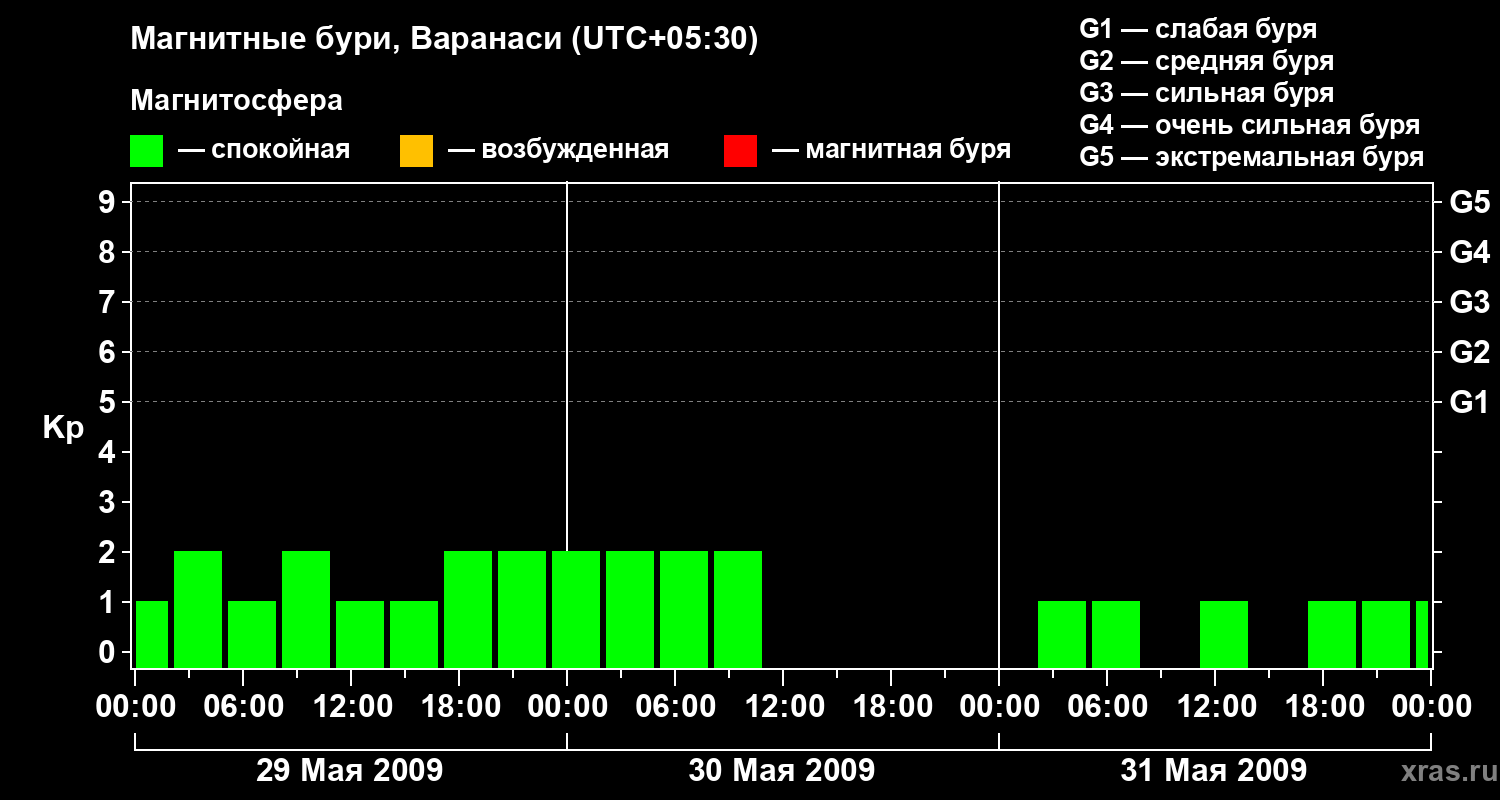The height and width of the screenshot is (800, 1500).
Task: Click the 'G3' storm-level axis marker beside Kp 7
Action: pyautogui.click(x=1469, y=302)
